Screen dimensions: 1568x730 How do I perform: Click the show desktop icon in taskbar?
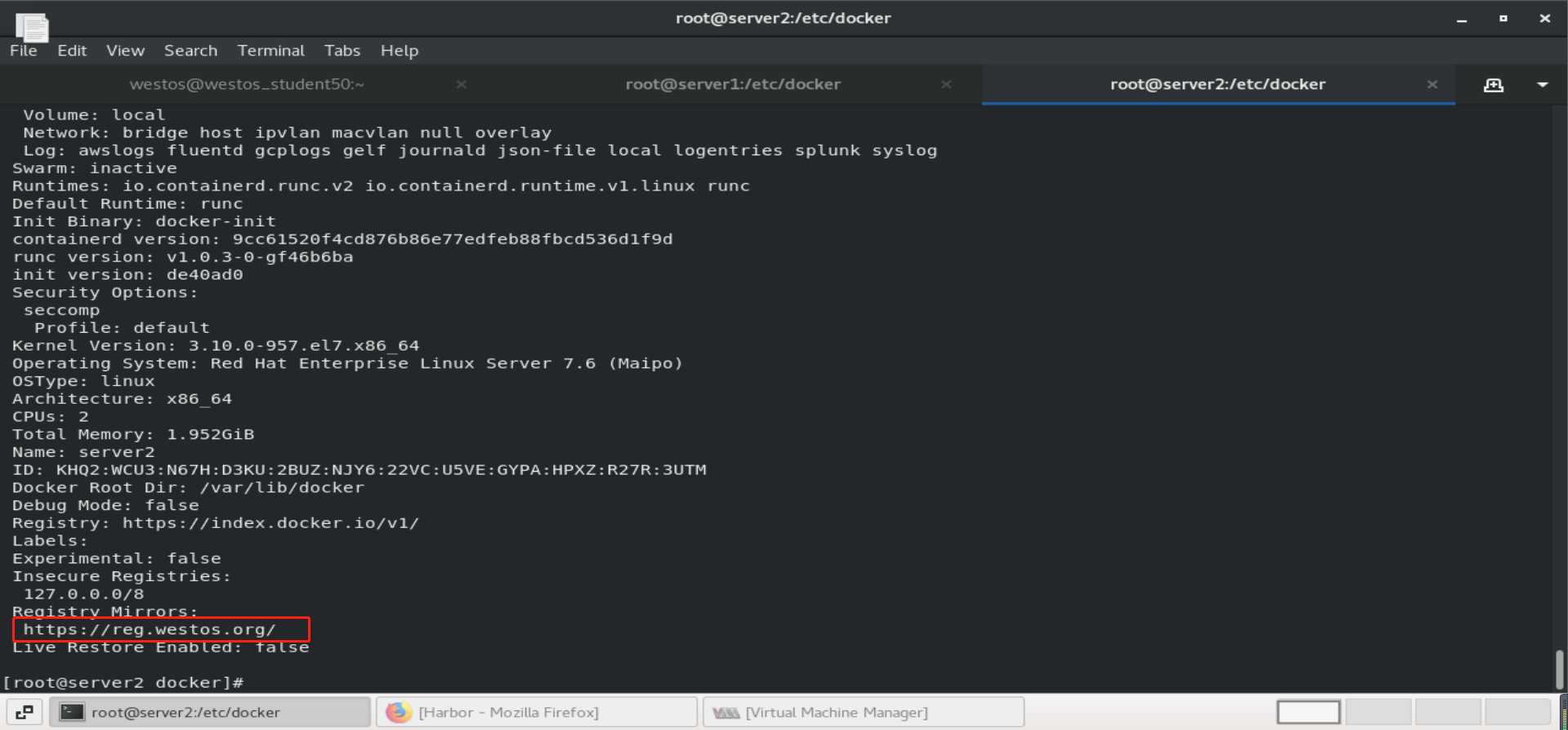tap(25, 712)
